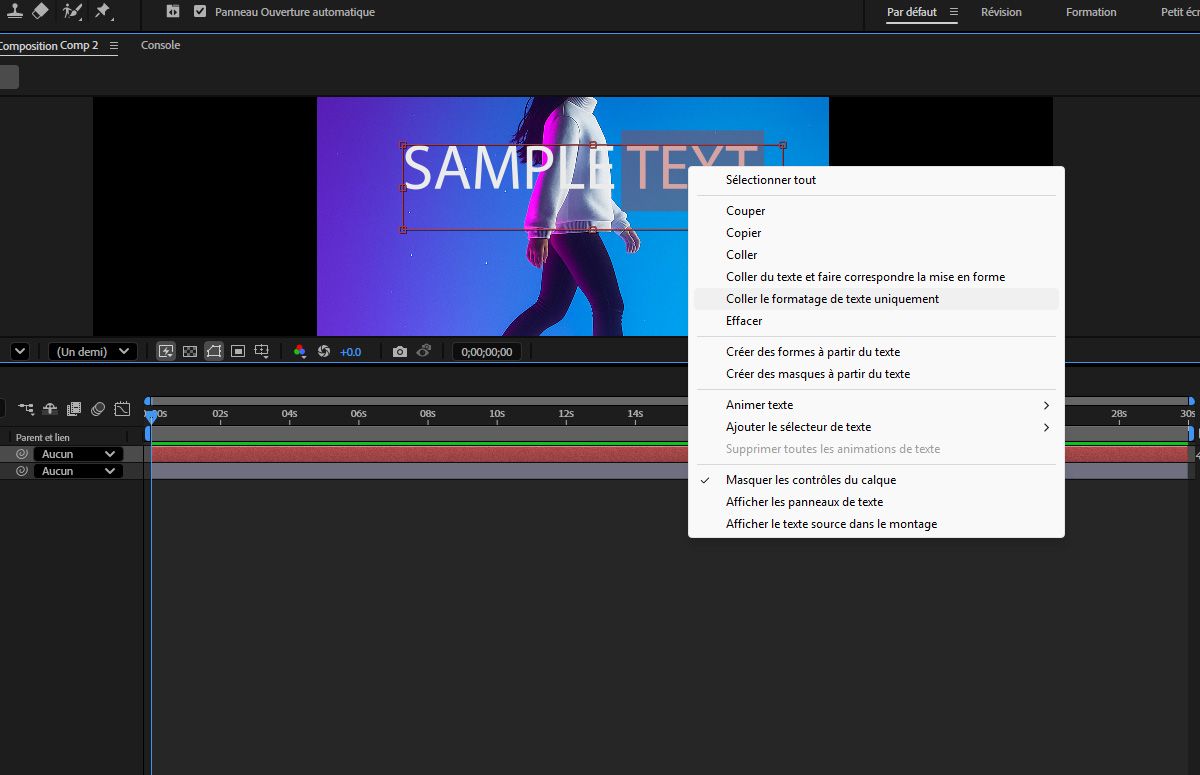Open the composition mini-flowchart icon
This screenshot has width=1200, height=775.
(25, 409)
